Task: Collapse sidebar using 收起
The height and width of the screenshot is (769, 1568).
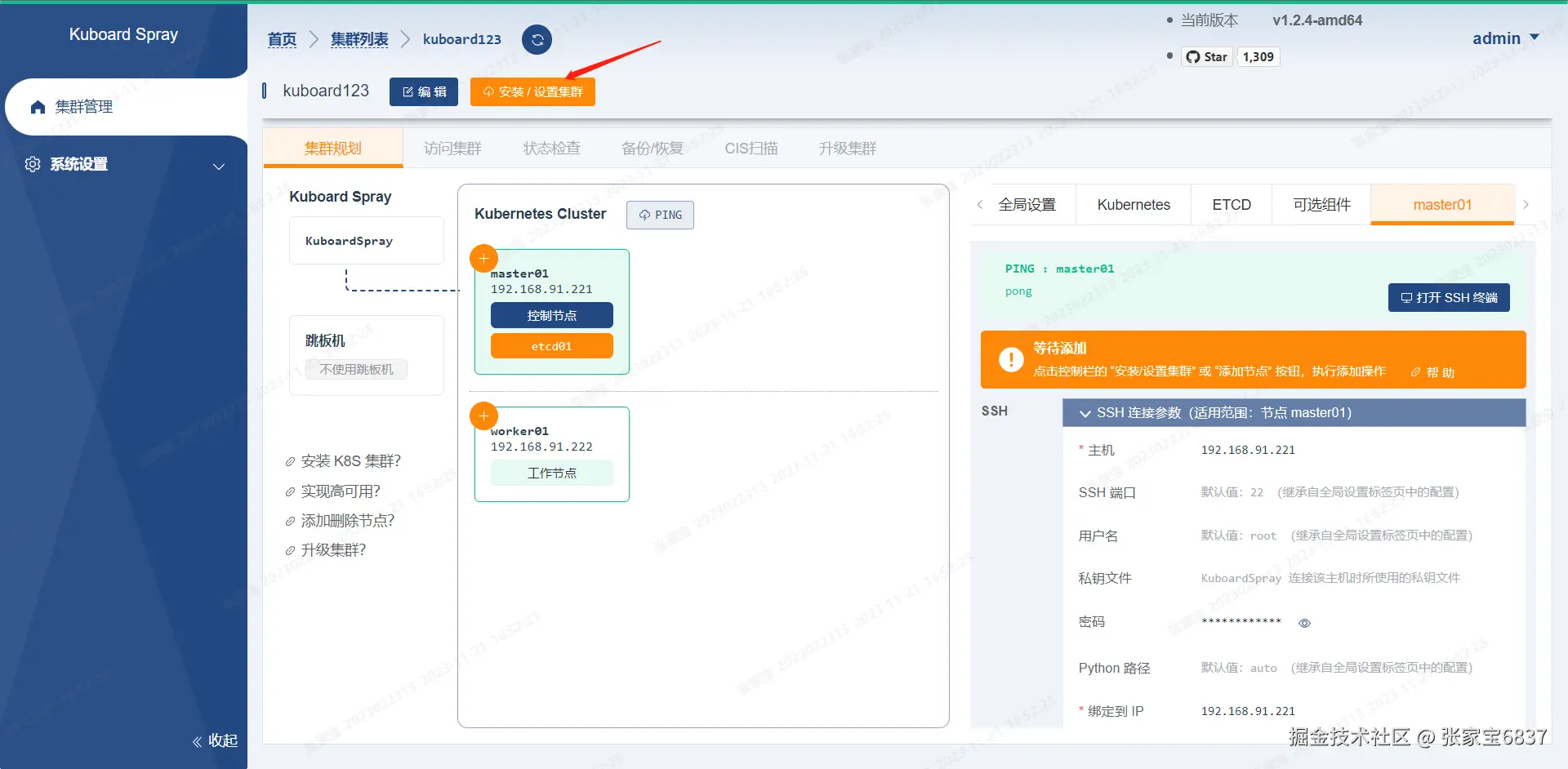Action: 215,740
